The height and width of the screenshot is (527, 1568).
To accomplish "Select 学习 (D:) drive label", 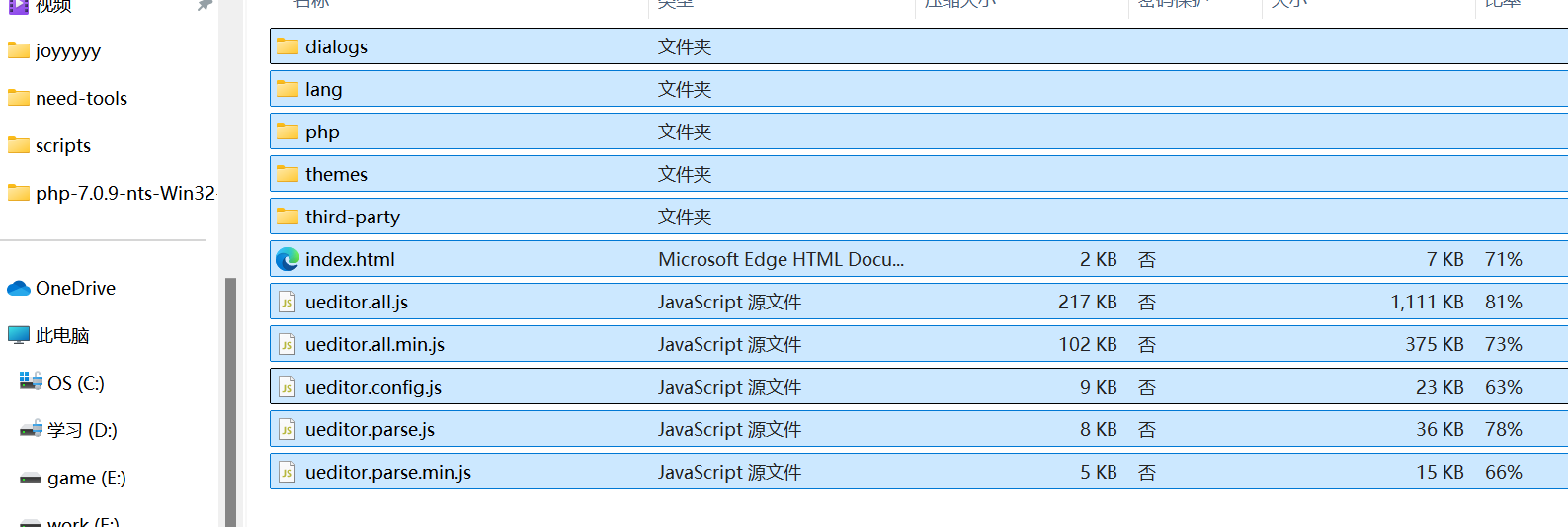I will click(82, 430).
